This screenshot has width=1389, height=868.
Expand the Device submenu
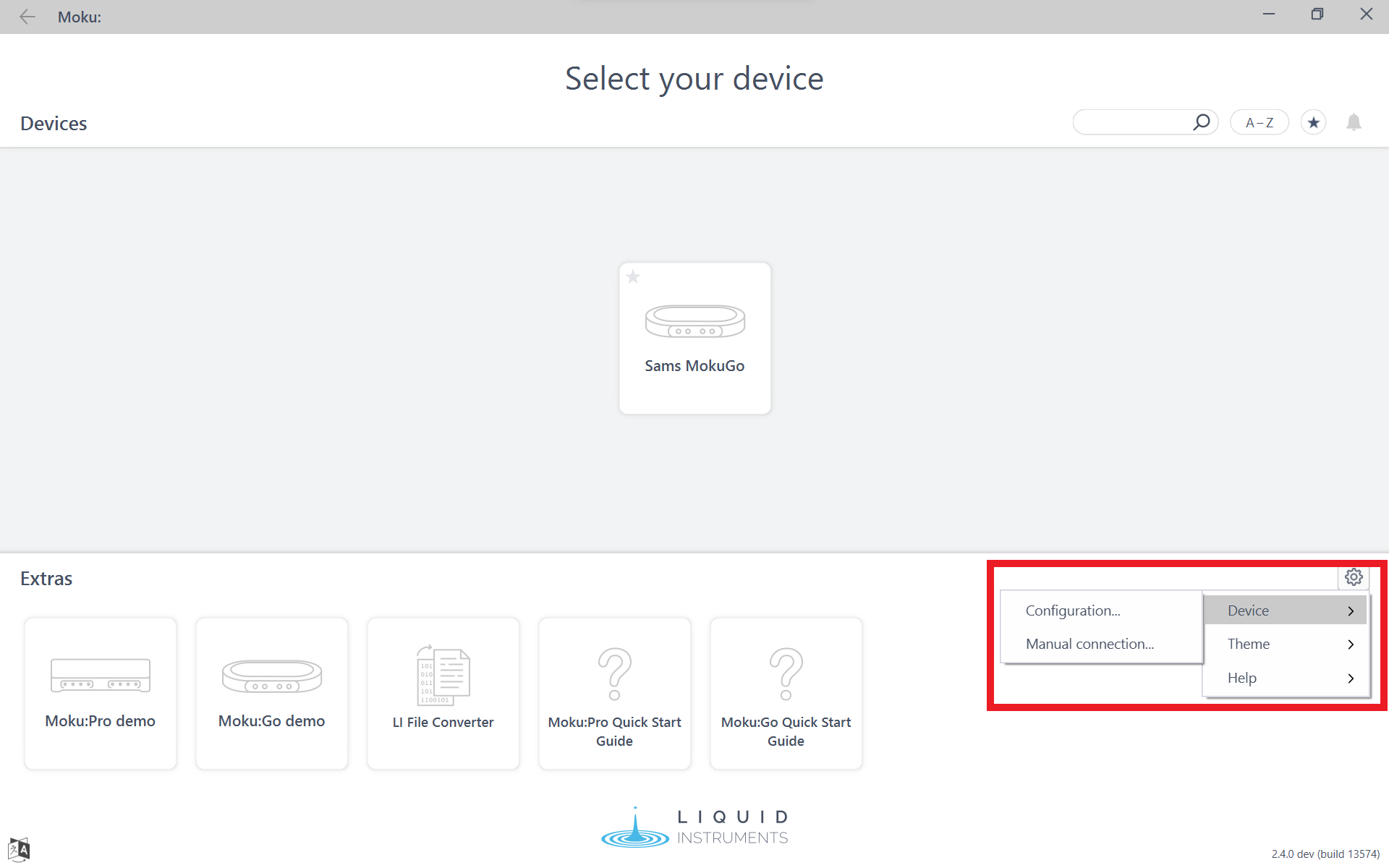1286,610
